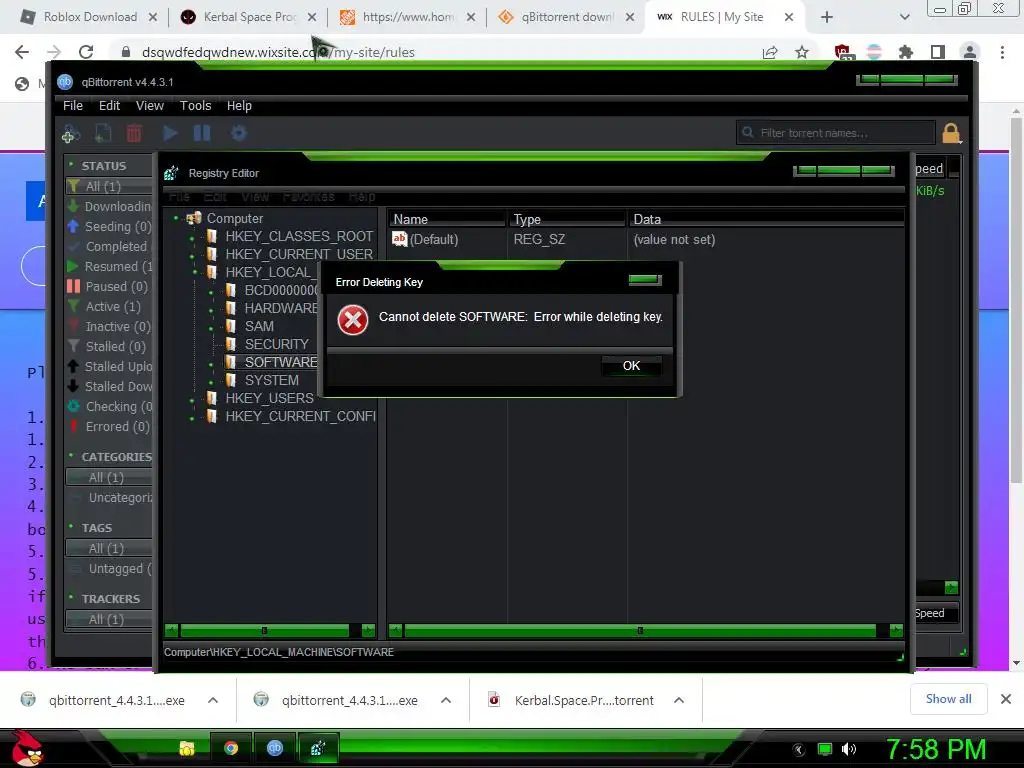The width and height of the screenshot is (1024, 768).
Task: Click Show all downloads button
Action: (x=948, y=699)
